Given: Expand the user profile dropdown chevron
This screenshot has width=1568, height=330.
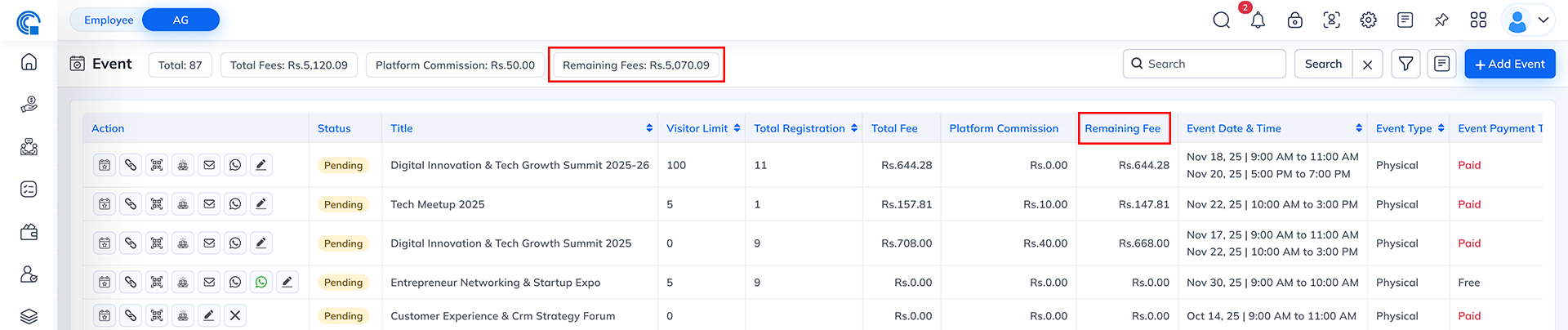Looking at the screenshot, I should (1543, 20).
